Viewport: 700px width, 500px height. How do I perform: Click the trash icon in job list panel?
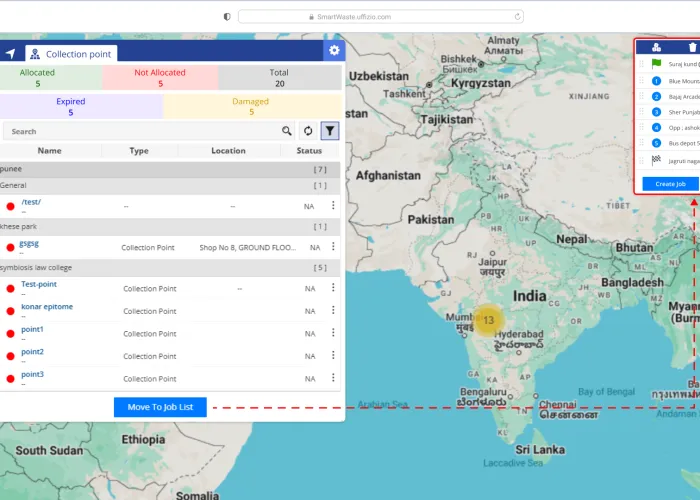pyautogui.click(x=692, y=47)
